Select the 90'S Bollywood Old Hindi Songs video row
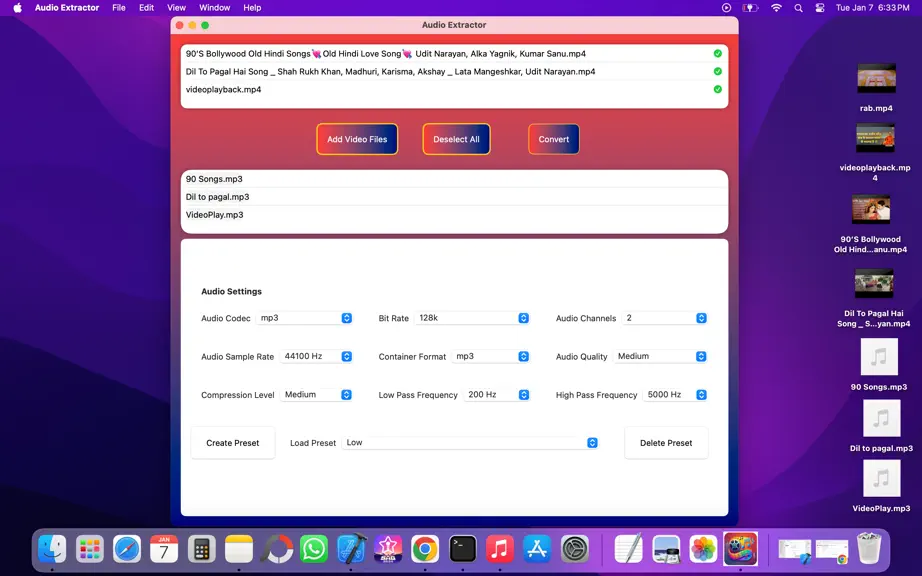 click(454, 53)
